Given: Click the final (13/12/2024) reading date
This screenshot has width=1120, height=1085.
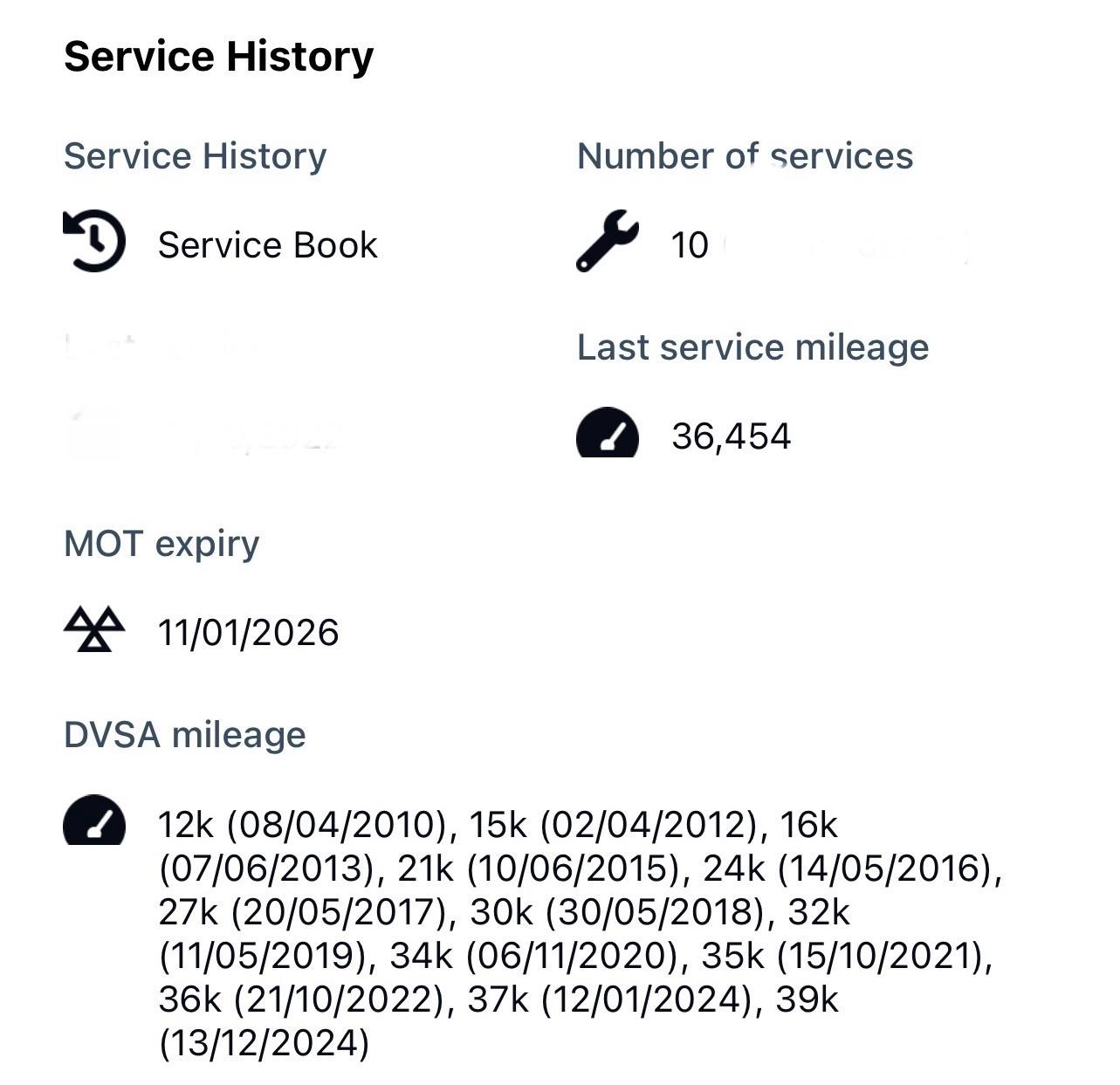Looking at the screenshot, I should coord(264,1043).
